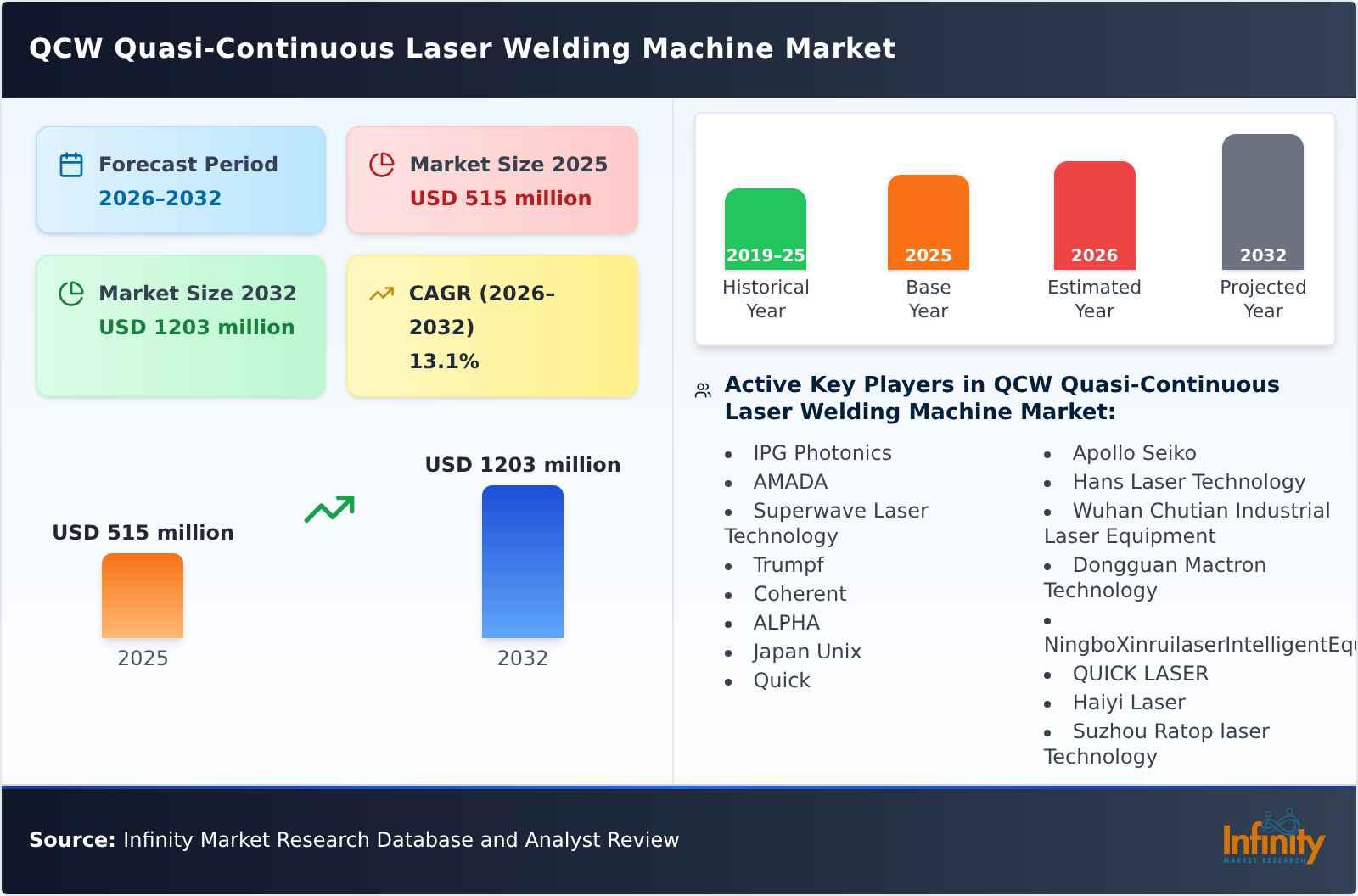This screenshot has height=896, width=1358.
Task: Click 'Coherent' in key players list
Action: (x=800, y=594)
